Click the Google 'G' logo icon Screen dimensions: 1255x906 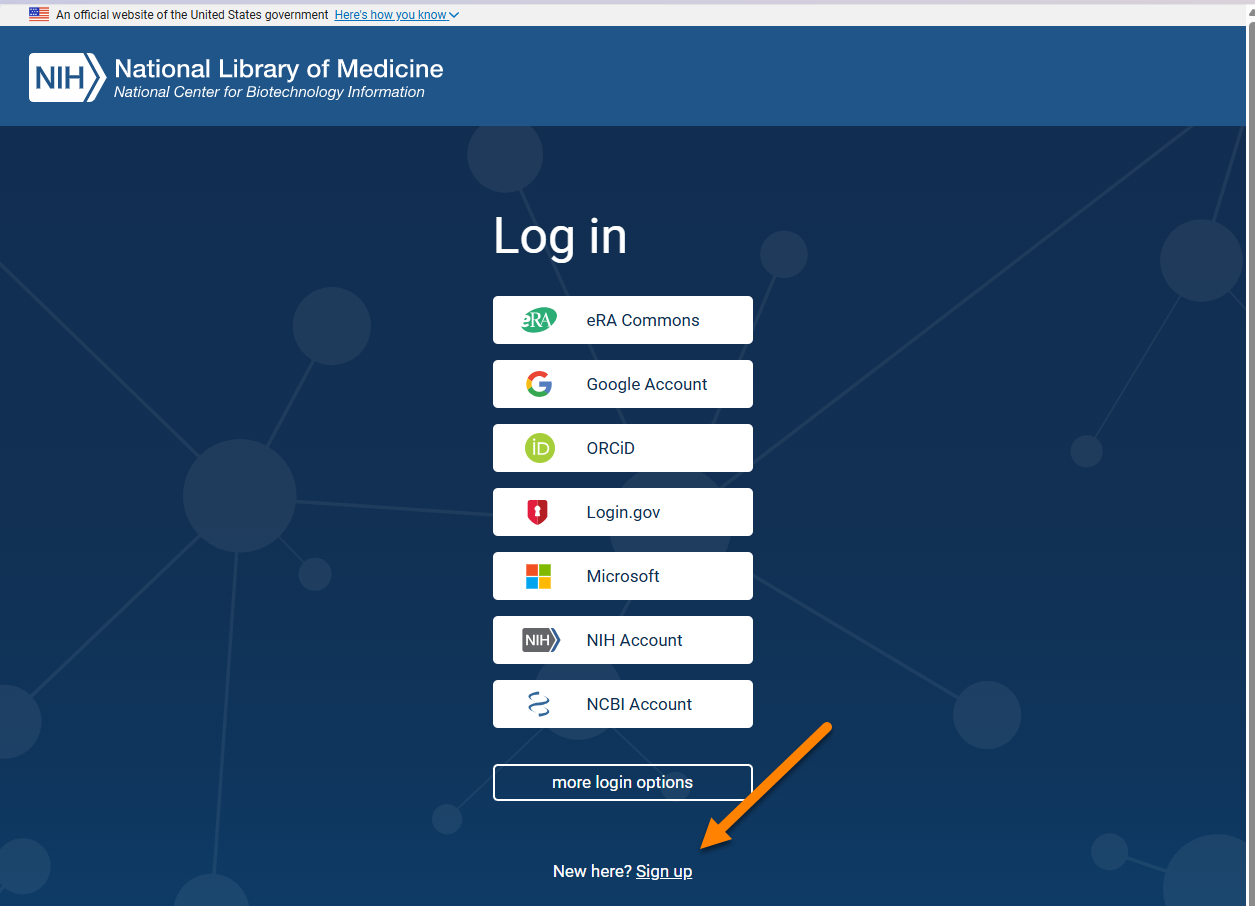point(539,384)
